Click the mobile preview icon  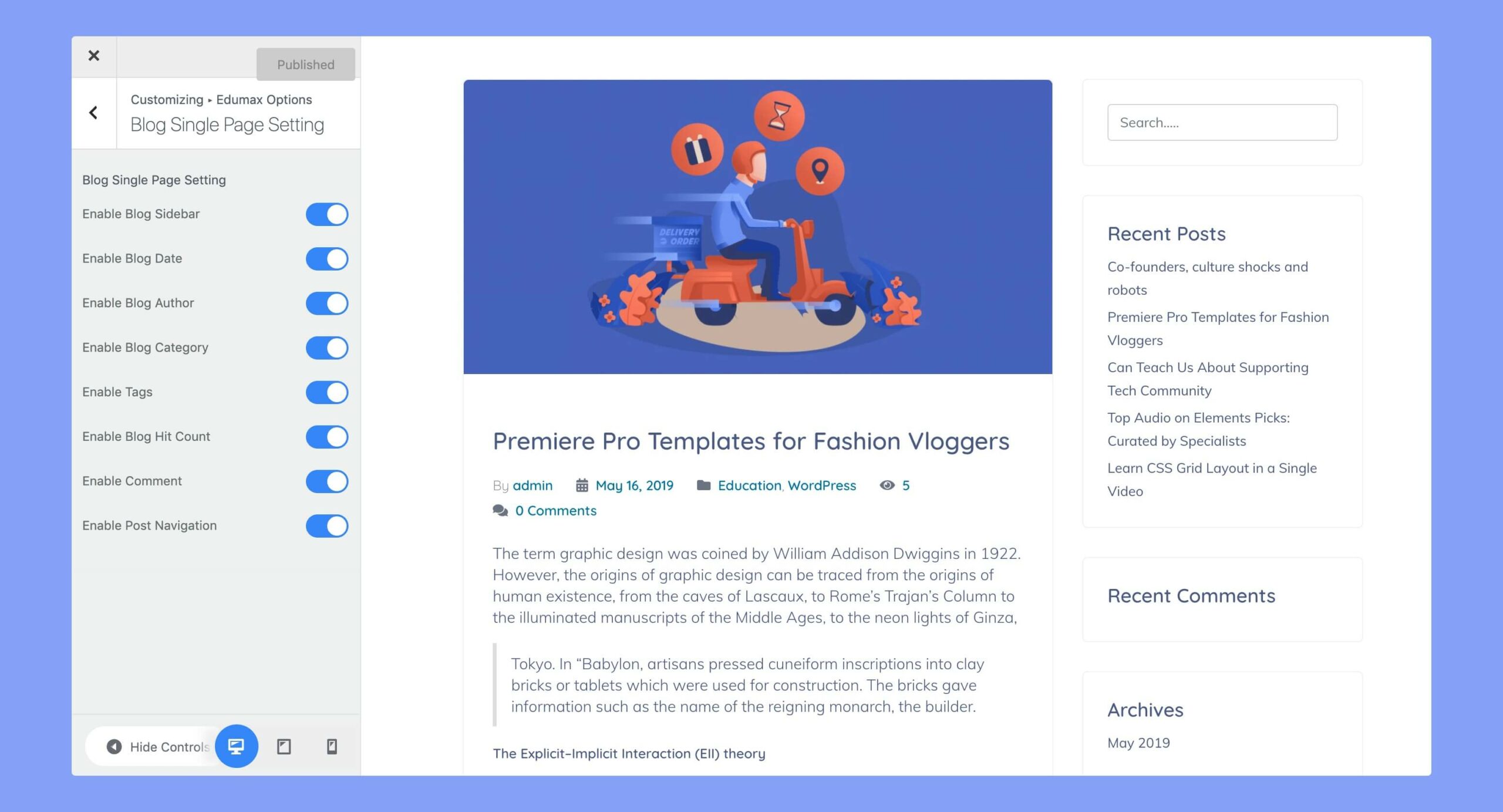coord(331,746)
